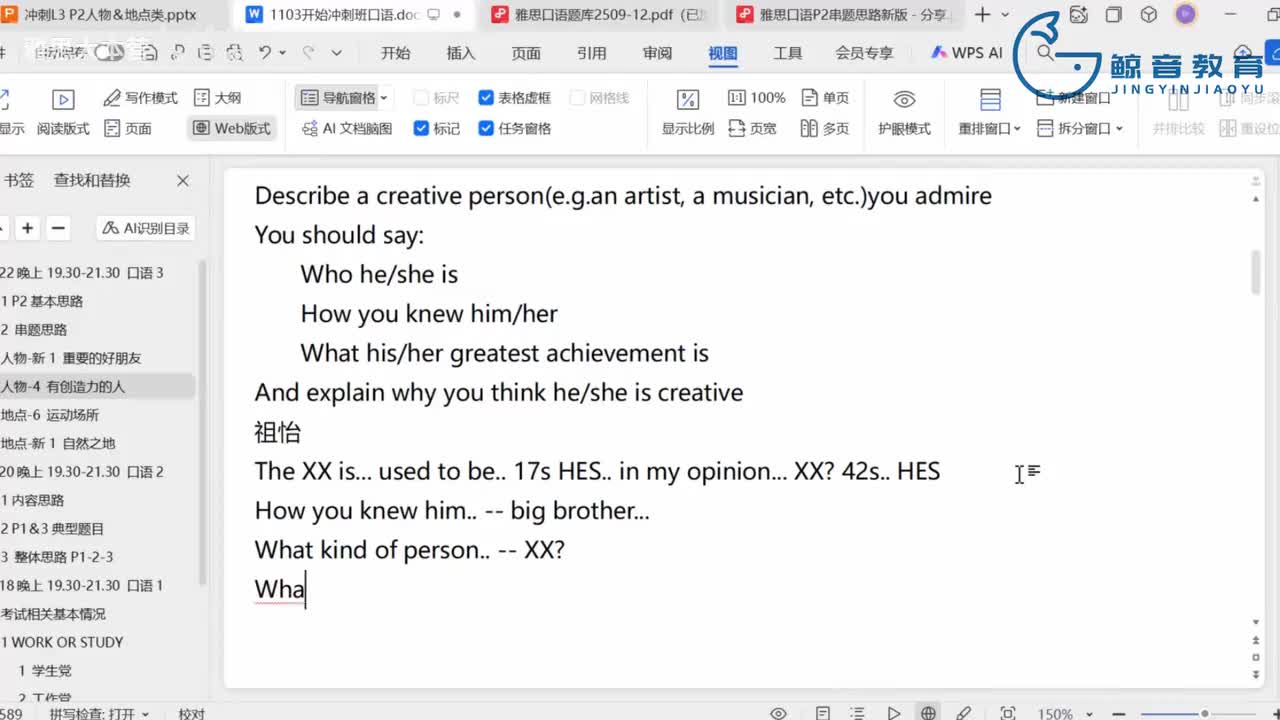This screenshot has height=720, width=1280.
Task: Switch to 雅思口语P2串题思路新版 tab
Action: [x=845, y=15]
